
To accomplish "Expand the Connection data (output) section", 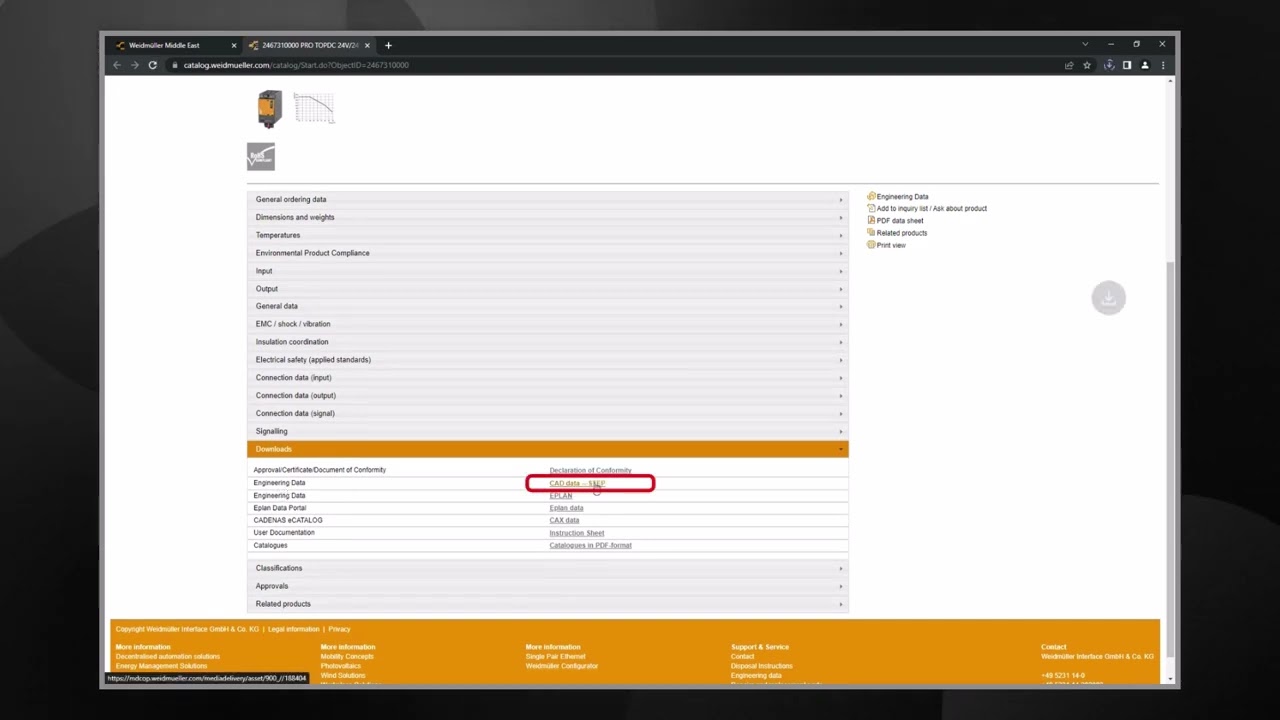I will pos(547,395).
